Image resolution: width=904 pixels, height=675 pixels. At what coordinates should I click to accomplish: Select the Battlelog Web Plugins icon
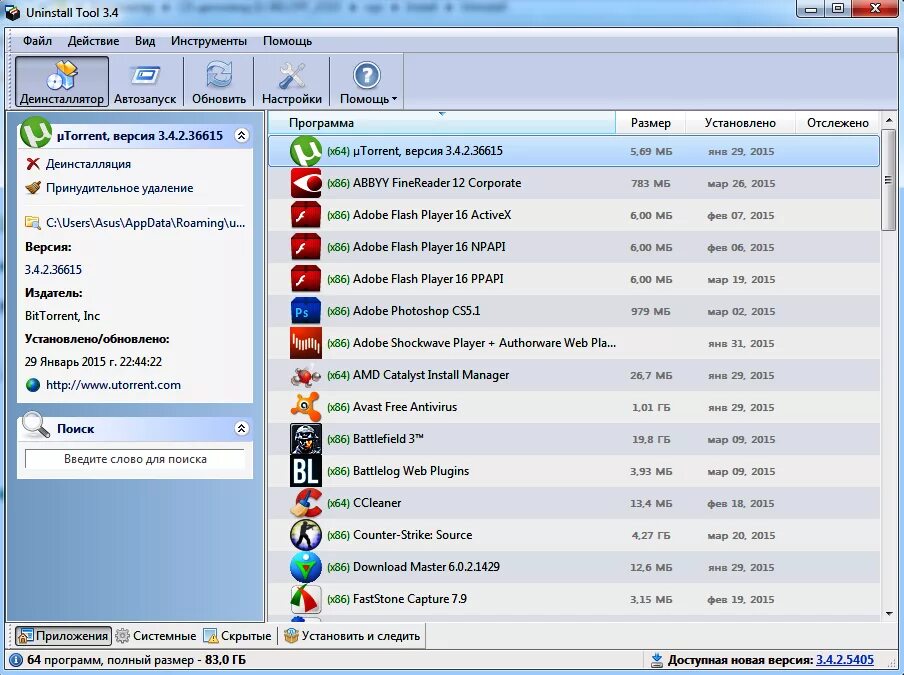tap(306, 471)
